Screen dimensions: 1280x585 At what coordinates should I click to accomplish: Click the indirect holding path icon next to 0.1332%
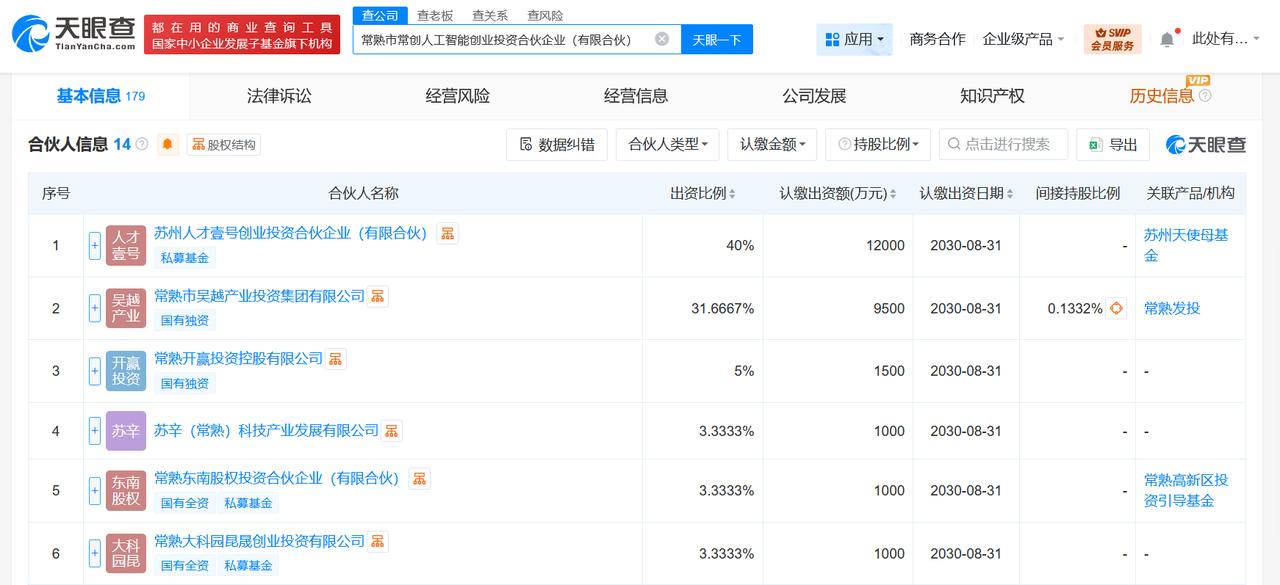point(1117,308)
